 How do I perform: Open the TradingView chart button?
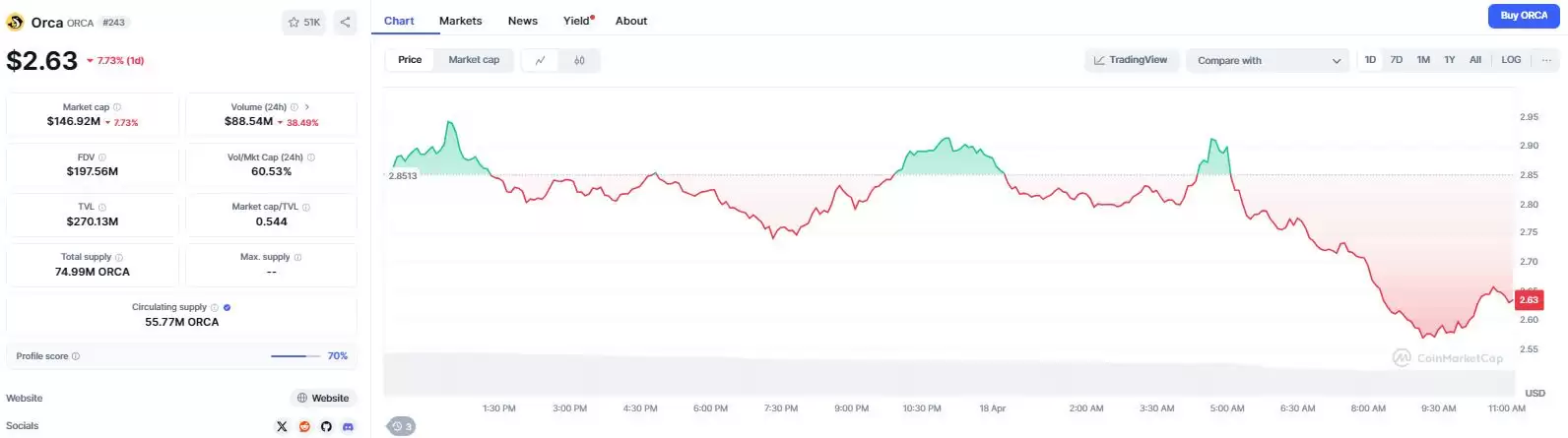pyautogui.click(x=1131, y=60)
